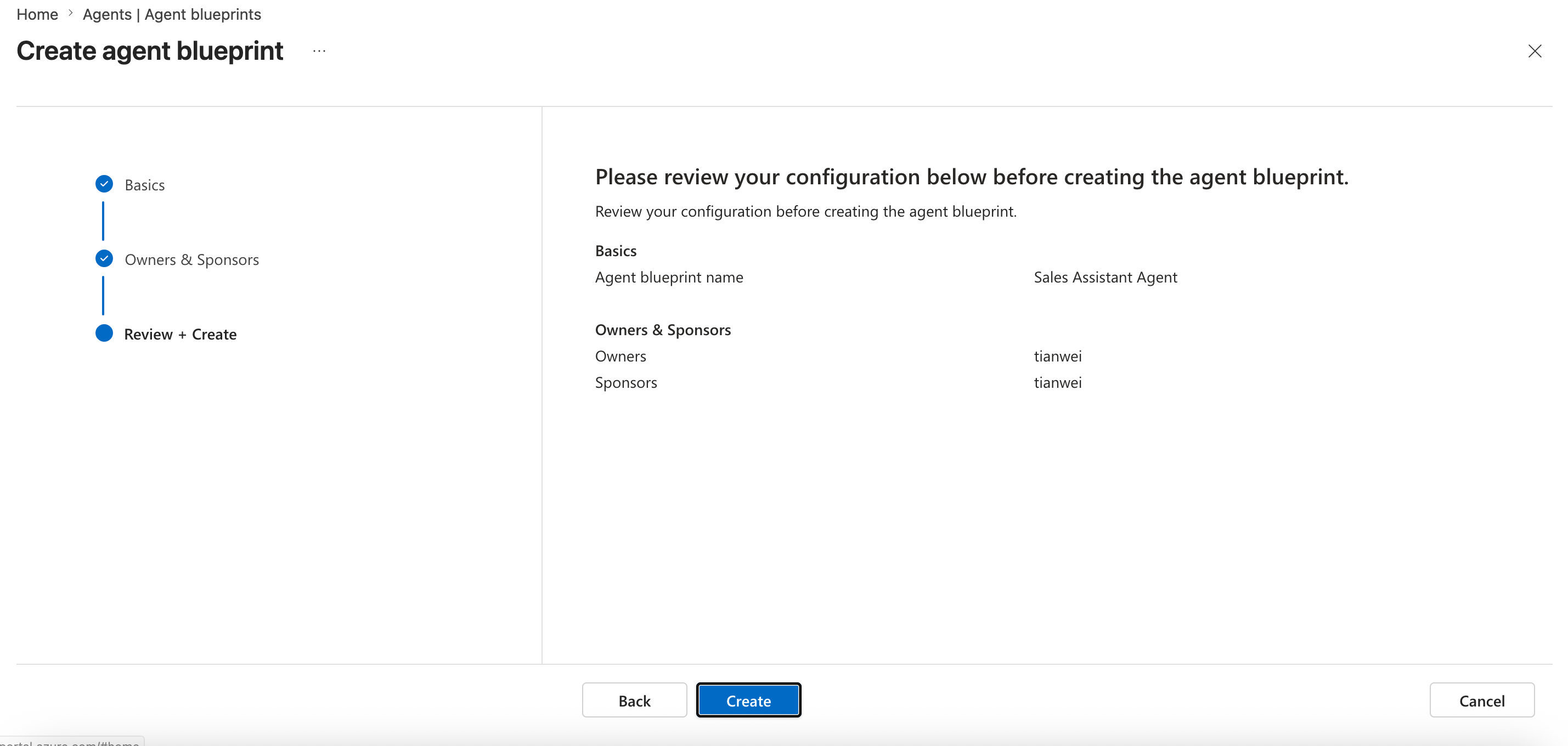Viewport: 1568px width, 746px height.
Task: Click the Basics step checkmark icon
Action: pos(104,184)
